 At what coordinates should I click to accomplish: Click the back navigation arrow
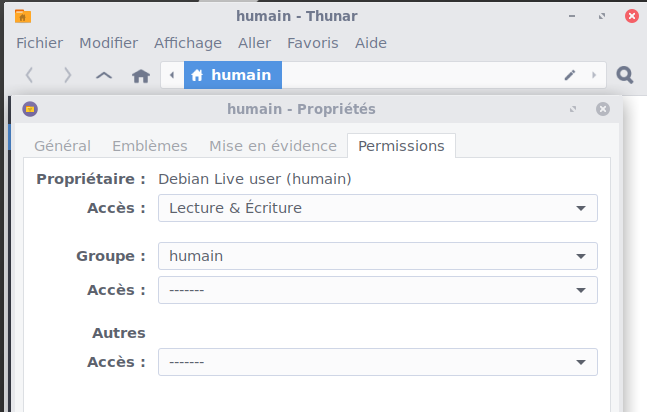[x=30, y=75]
